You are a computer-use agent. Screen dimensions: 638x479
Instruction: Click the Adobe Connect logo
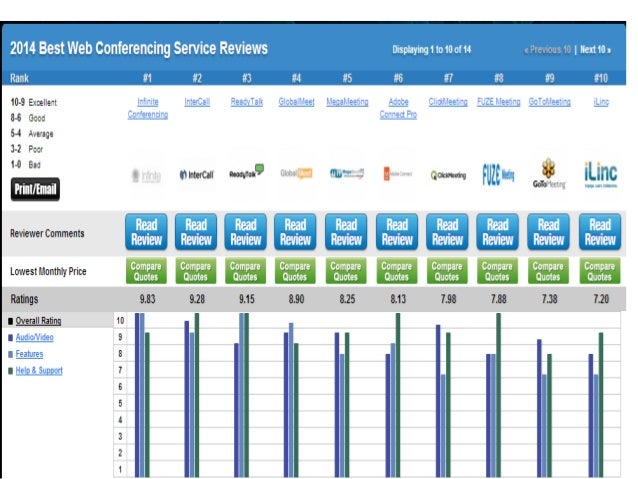(x=398, y=174)
